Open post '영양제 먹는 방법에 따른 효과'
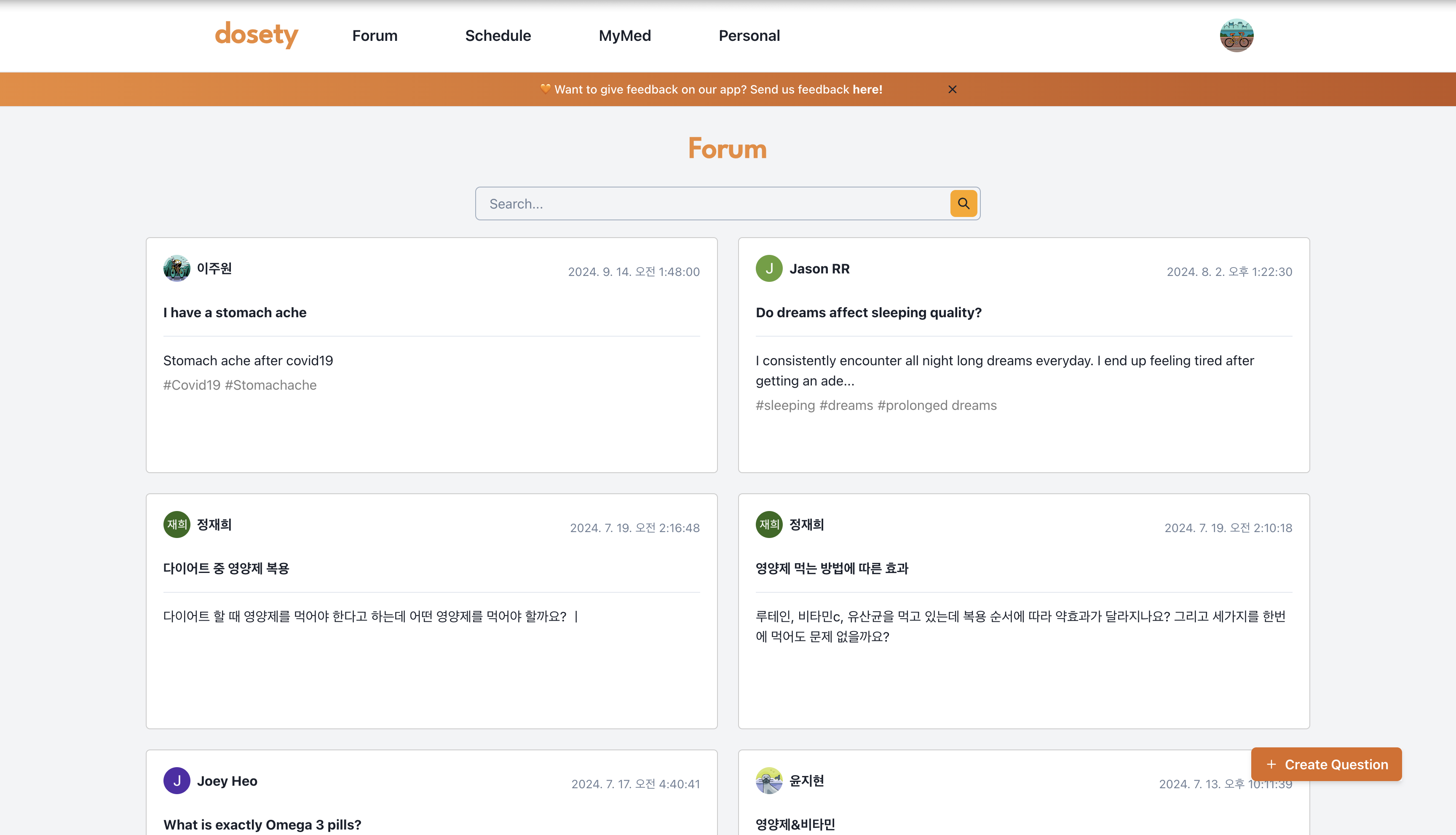 832,568
